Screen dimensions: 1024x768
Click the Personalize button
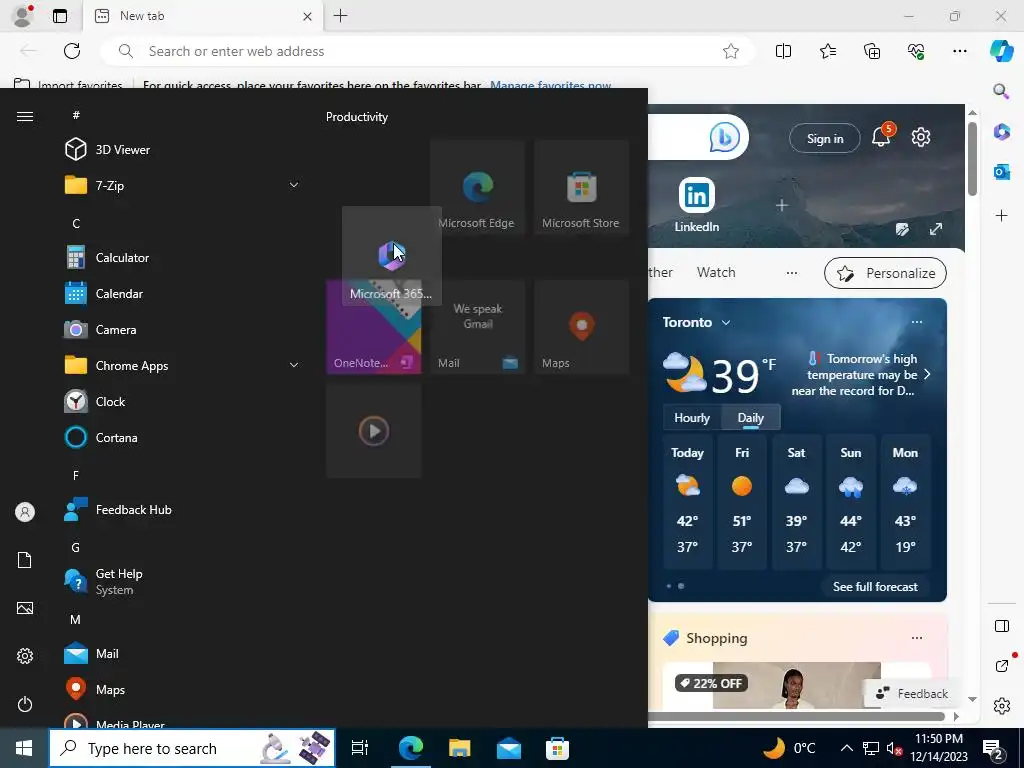pyautogui.click(x=885, y=273)
